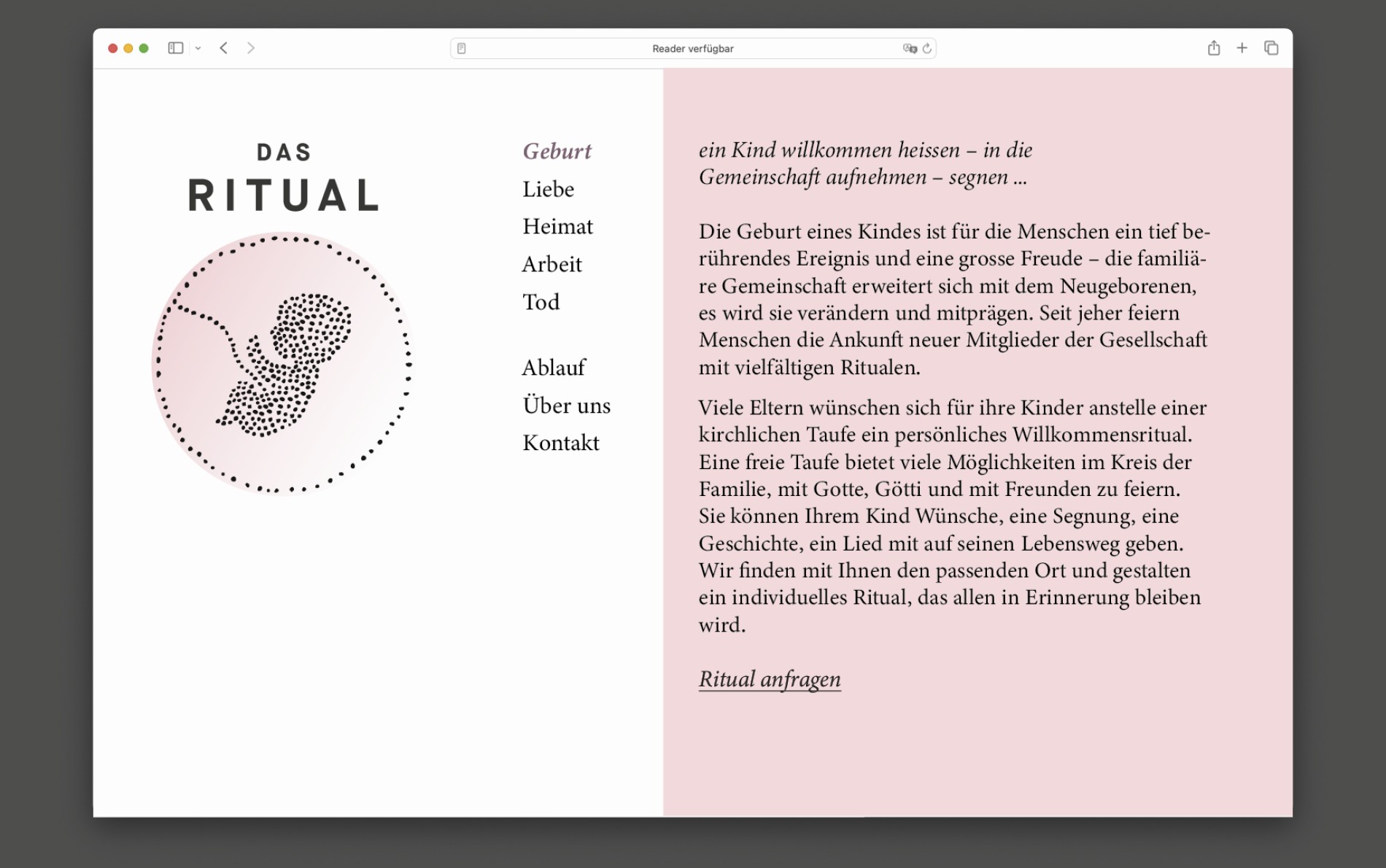Navigate to the Heimat section
Image resolution: width=1386 pixels, height=868 pixels.
557,226
